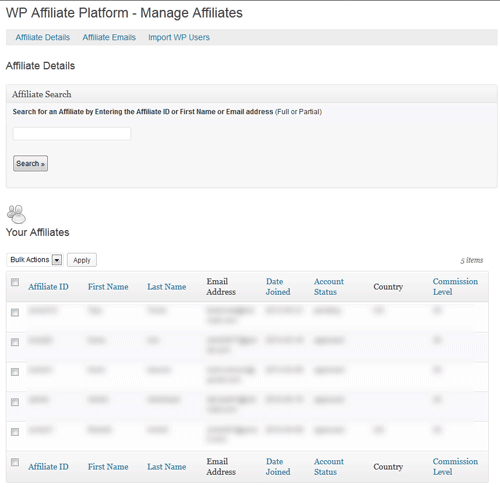Image resolution: width=500 pixels, height=487 pixels.
Task: Check the second affiliate row checkbox
Action: [x=15, y=342]
